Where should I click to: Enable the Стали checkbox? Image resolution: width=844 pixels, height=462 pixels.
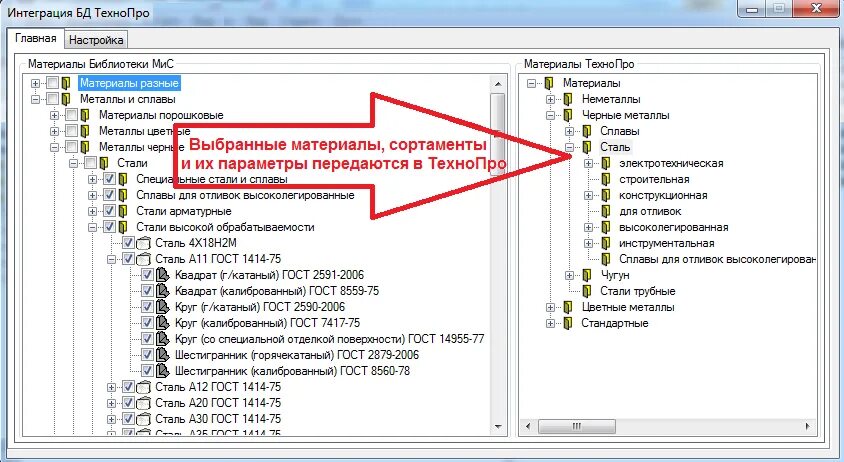90,163
